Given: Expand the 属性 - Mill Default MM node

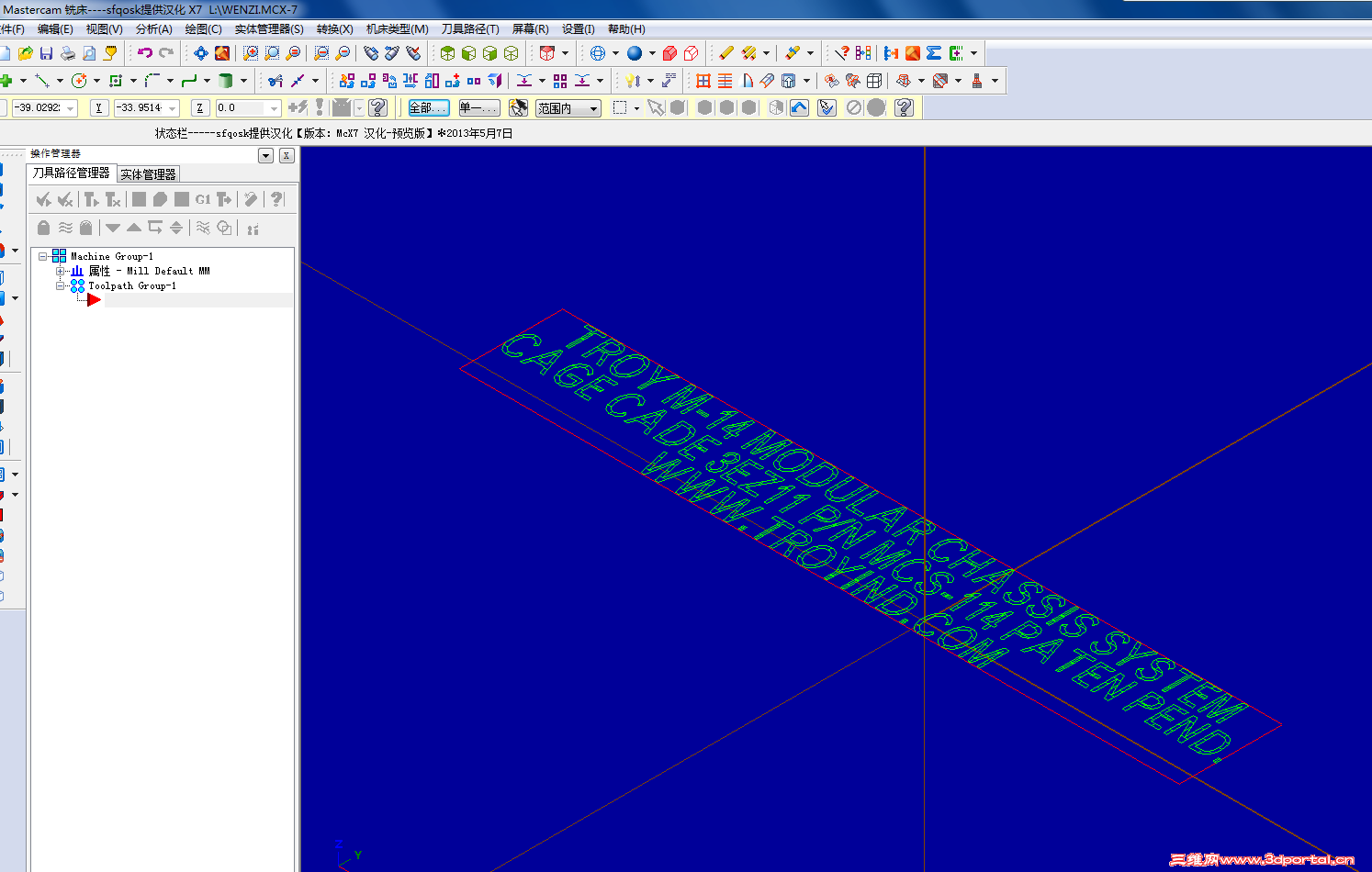Looking at the screenshot, I should click(x=61, y=271).
